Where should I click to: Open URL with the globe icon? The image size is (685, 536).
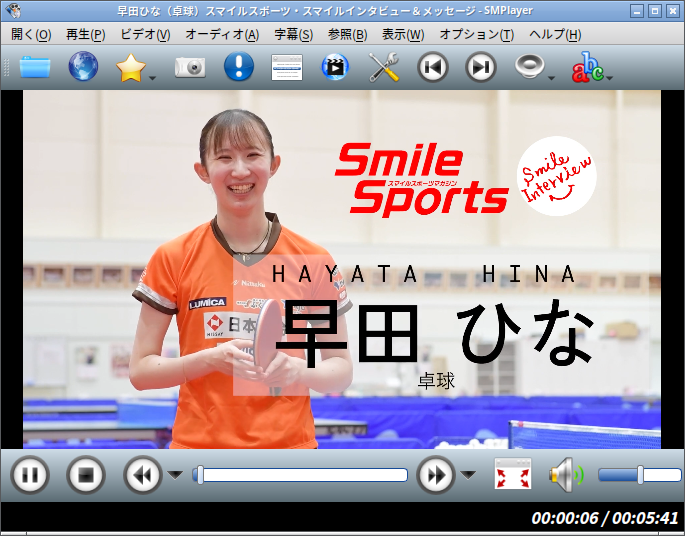pyautogui.click(x=83, y=66)
